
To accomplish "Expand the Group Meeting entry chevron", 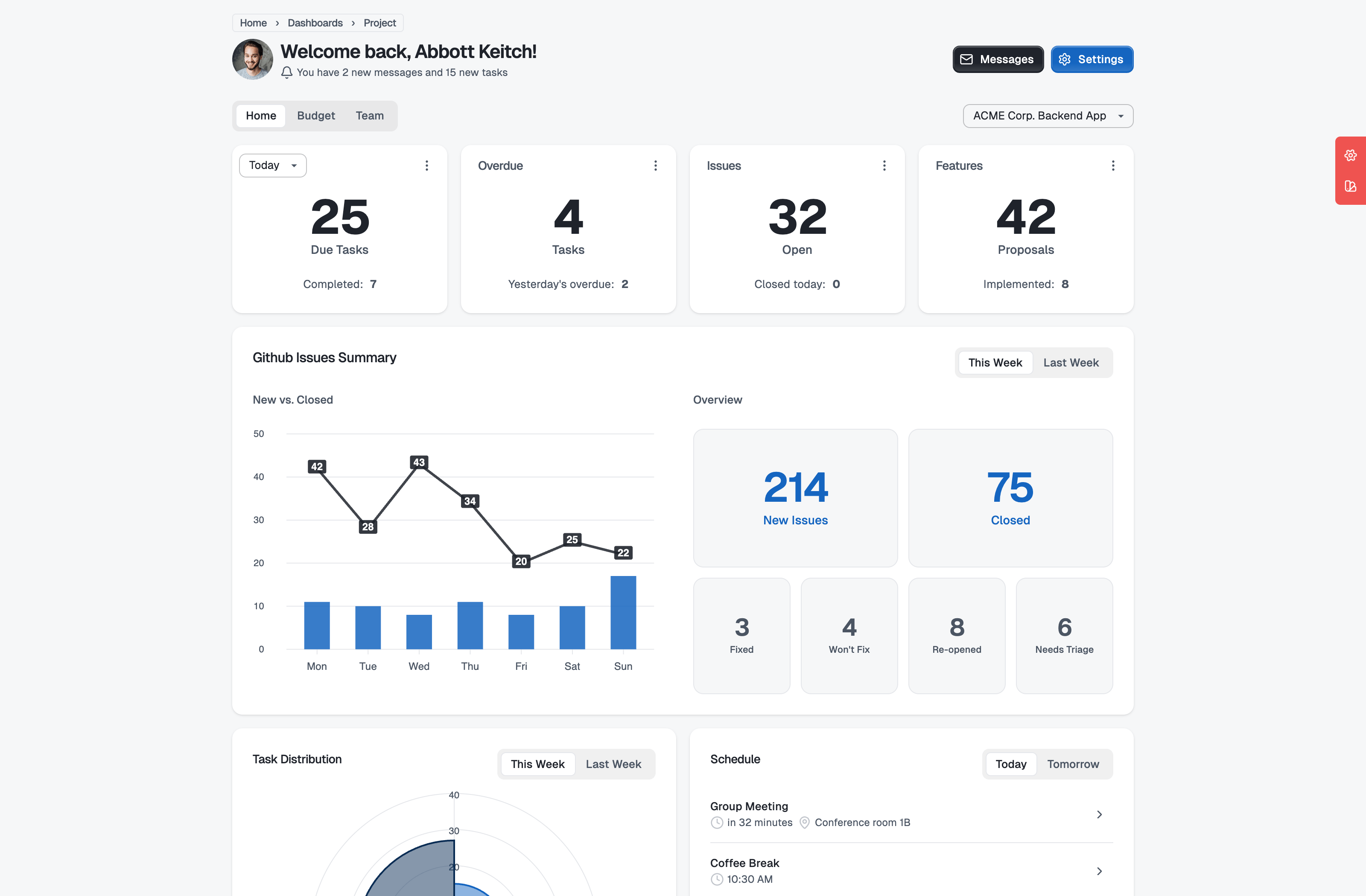I will (x=1099, y=815).
